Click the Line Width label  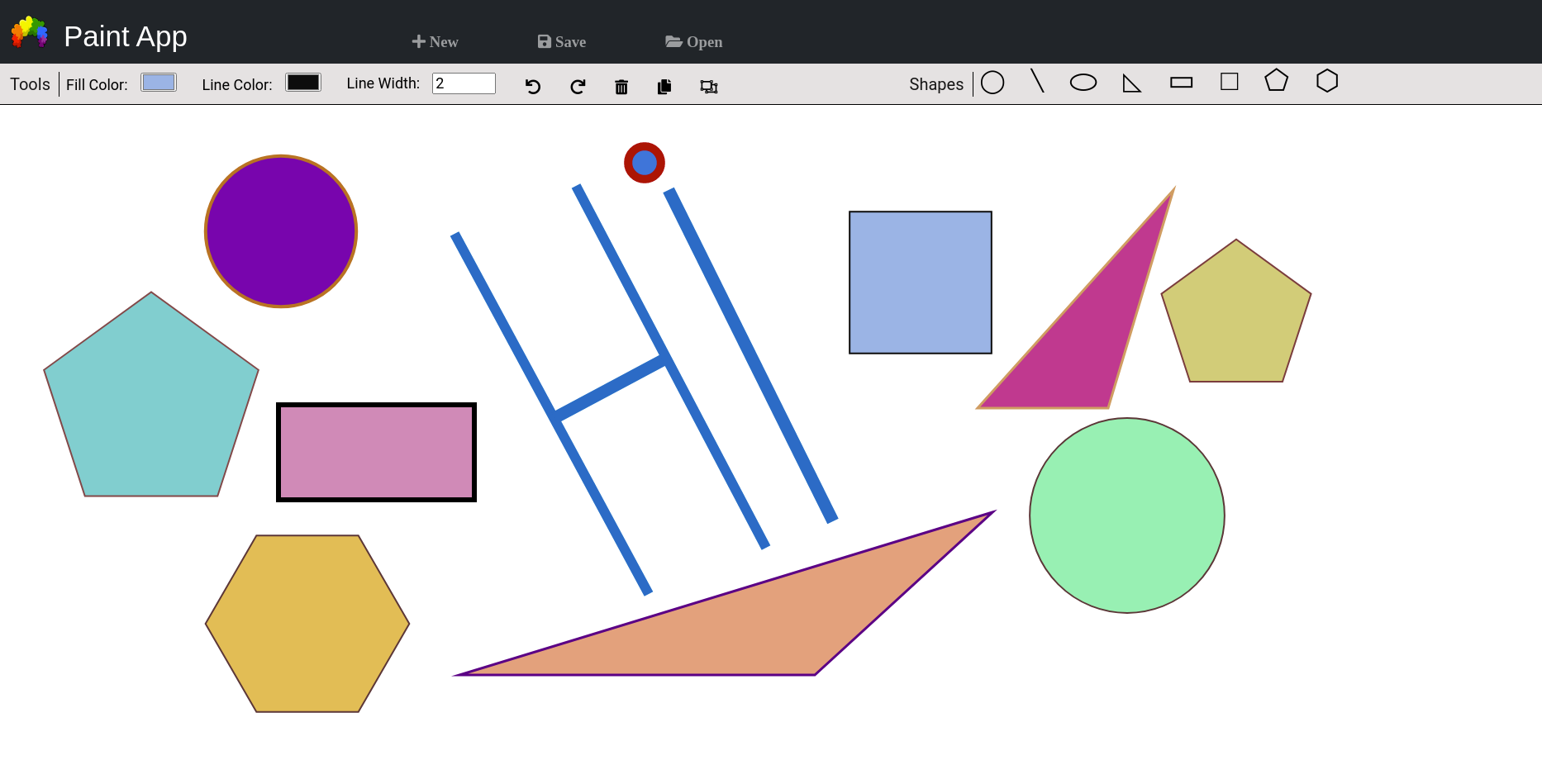tap(383, 83)
